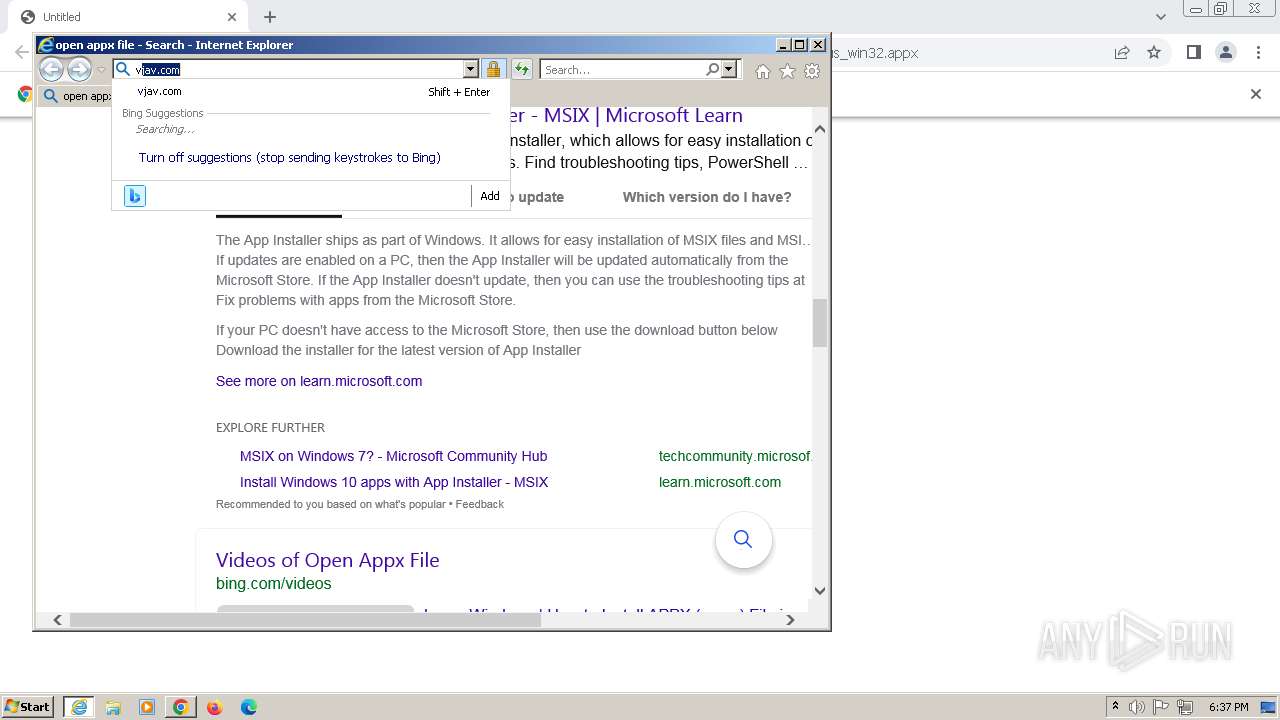Open green learn.microsoft.com link
The height and width of the screenshot is (720, 1280).
(720, 482)
